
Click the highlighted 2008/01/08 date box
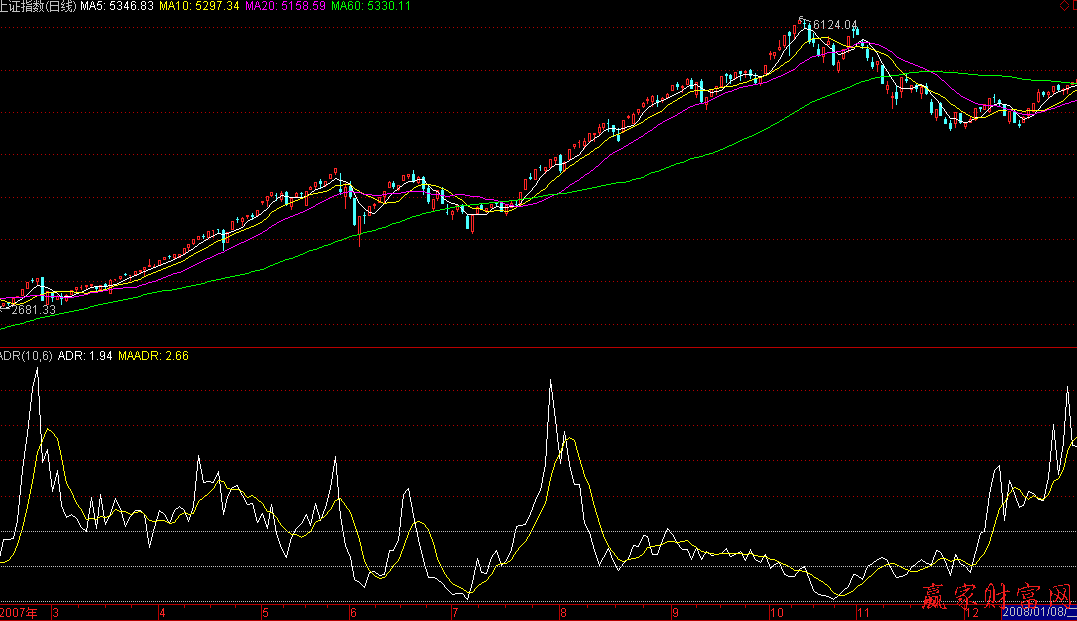click(x=1036, y=612)
